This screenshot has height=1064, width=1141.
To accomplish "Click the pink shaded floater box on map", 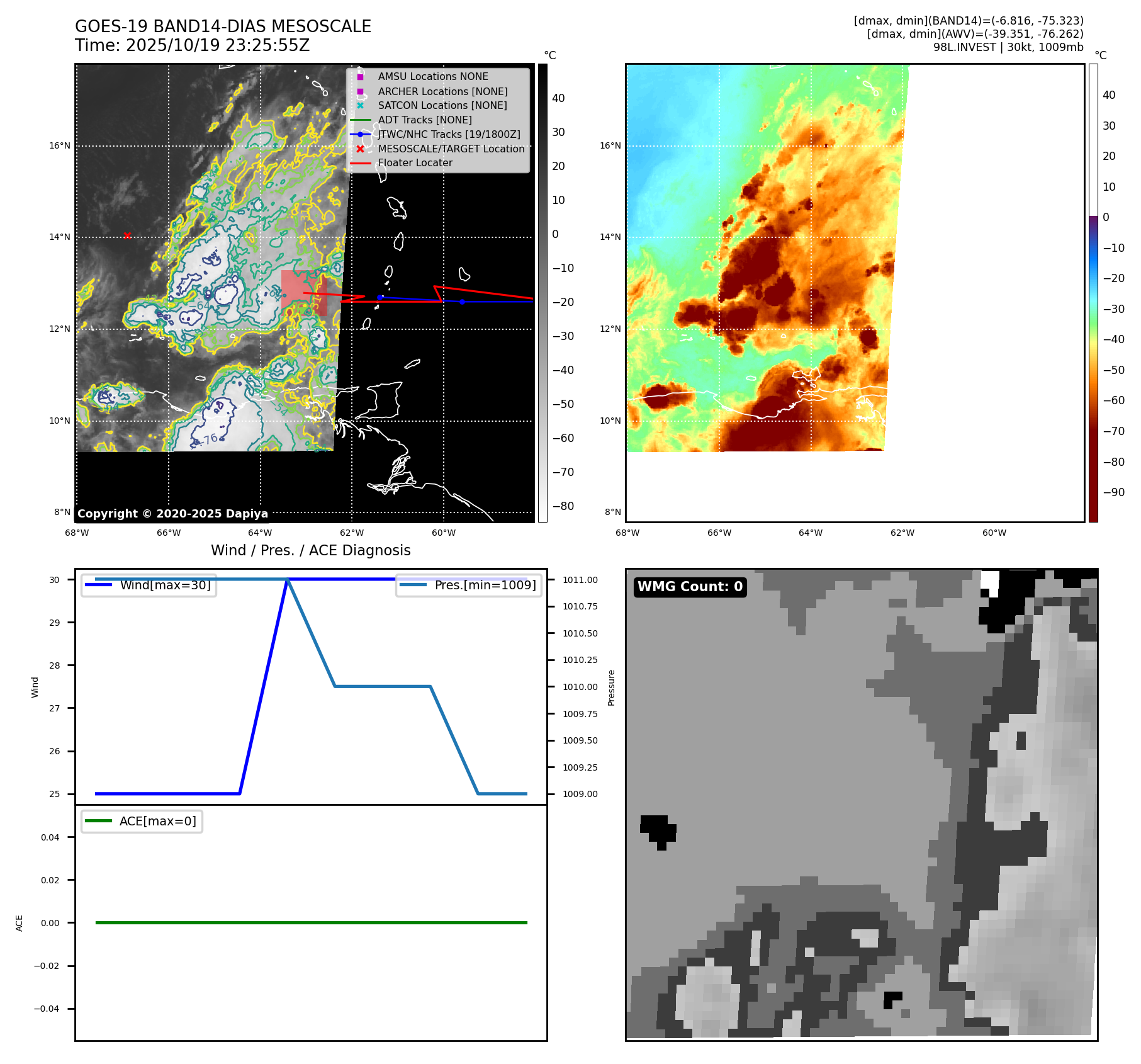I will pos(303,293).
